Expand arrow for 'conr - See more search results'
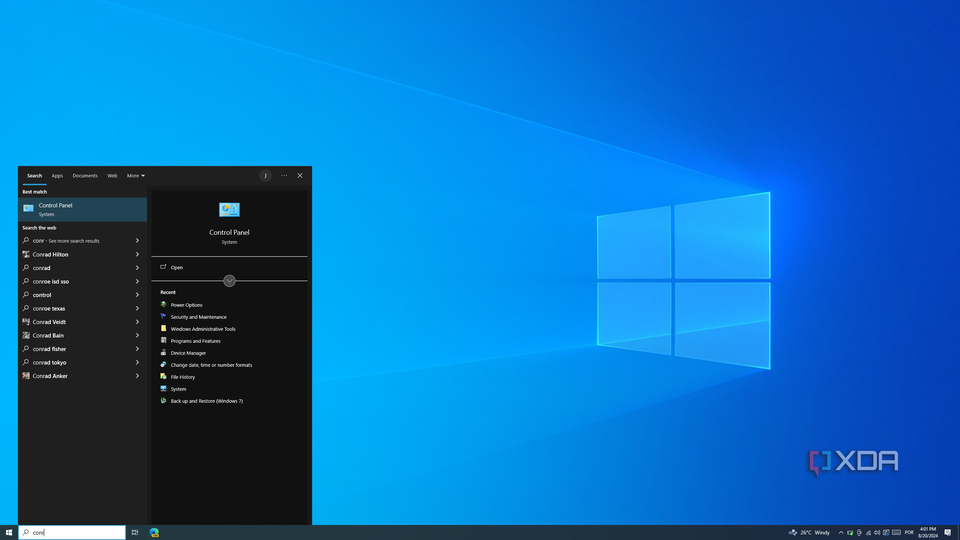The height and width of the screenshot is (540, 960). [x=137, y=241]
